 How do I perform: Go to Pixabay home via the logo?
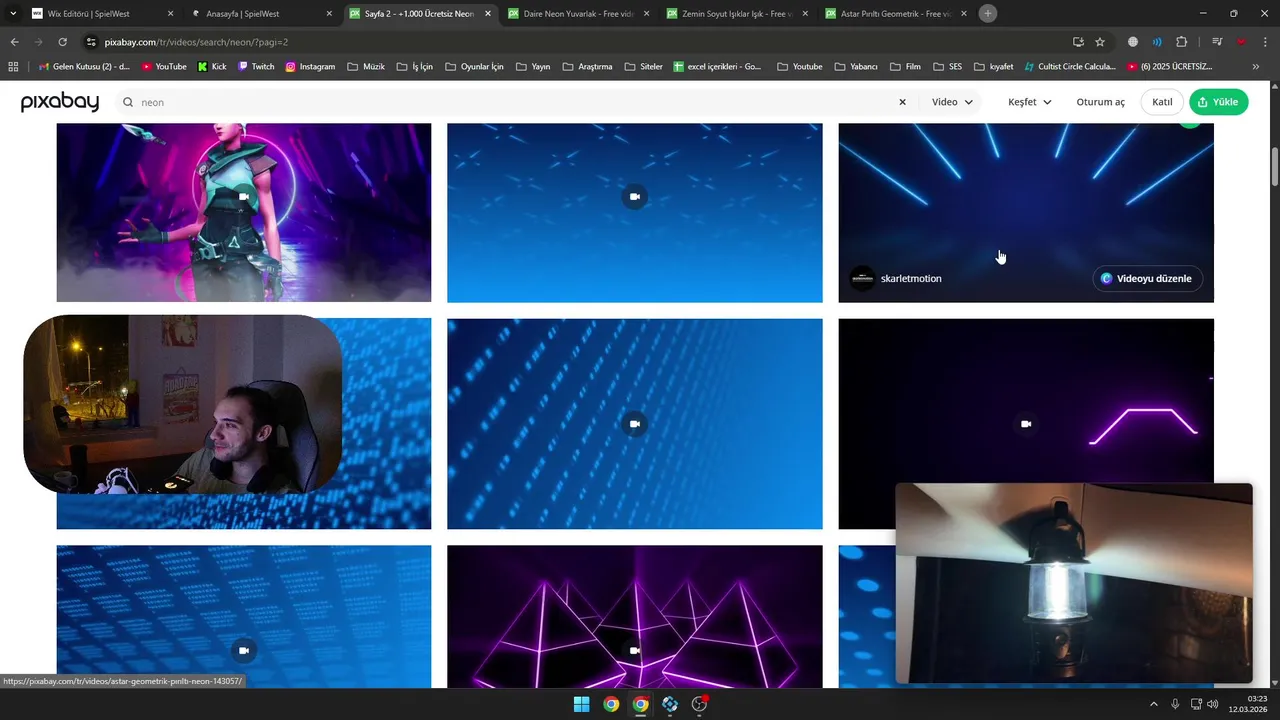60,102
